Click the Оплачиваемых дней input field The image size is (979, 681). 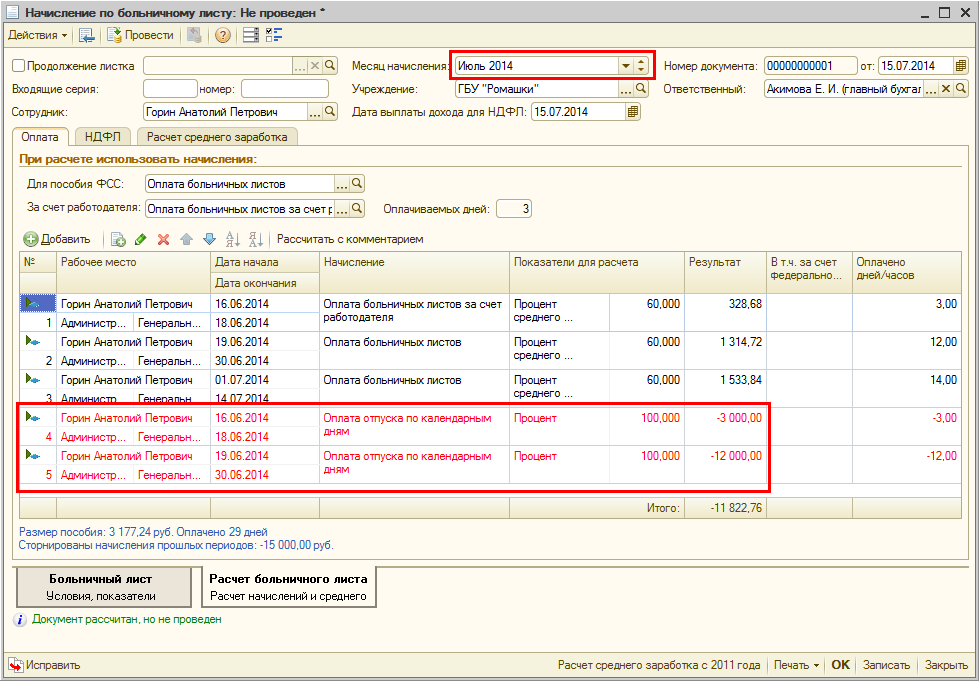point(513,209)
